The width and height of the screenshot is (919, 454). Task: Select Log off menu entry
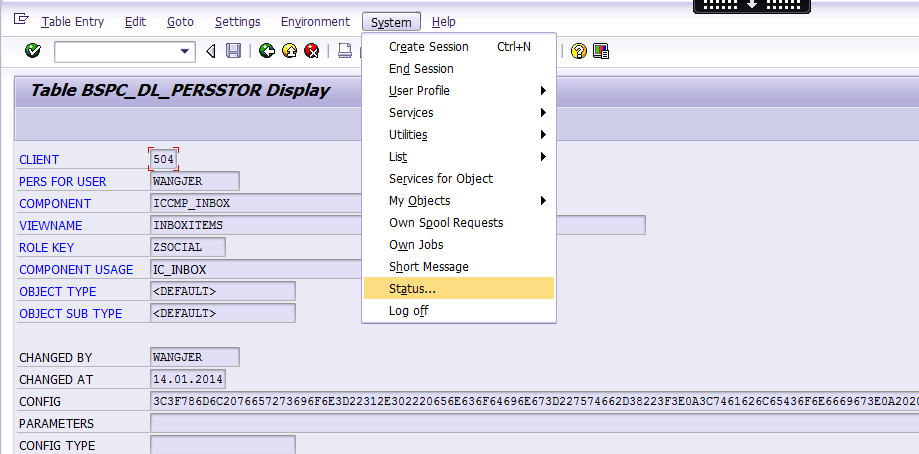click(458, 310)
